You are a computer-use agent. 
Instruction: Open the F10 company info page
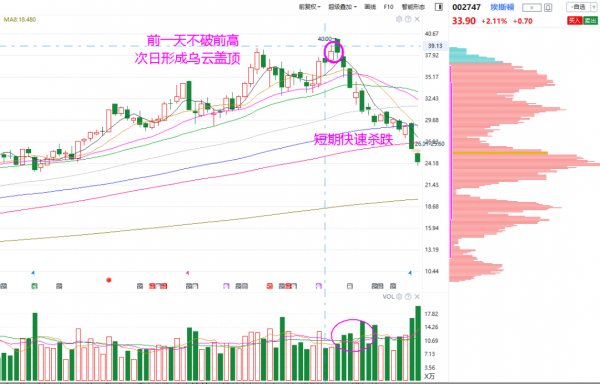388,7
